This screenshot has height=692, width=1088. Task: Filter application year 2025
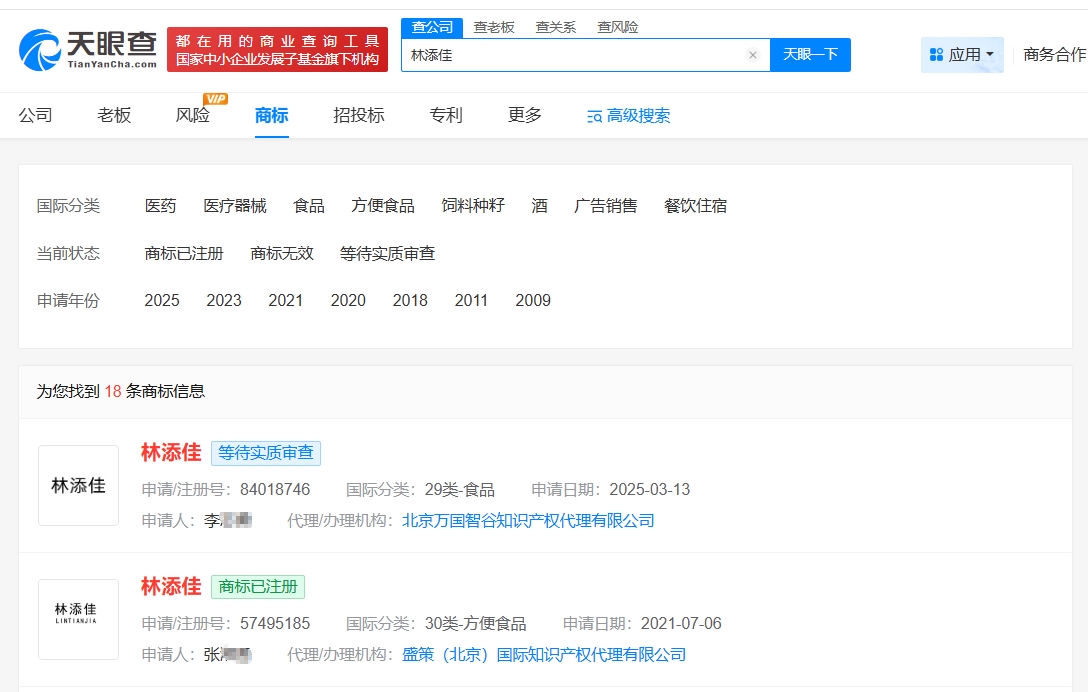pyautogui.click(x=162, y=301)
